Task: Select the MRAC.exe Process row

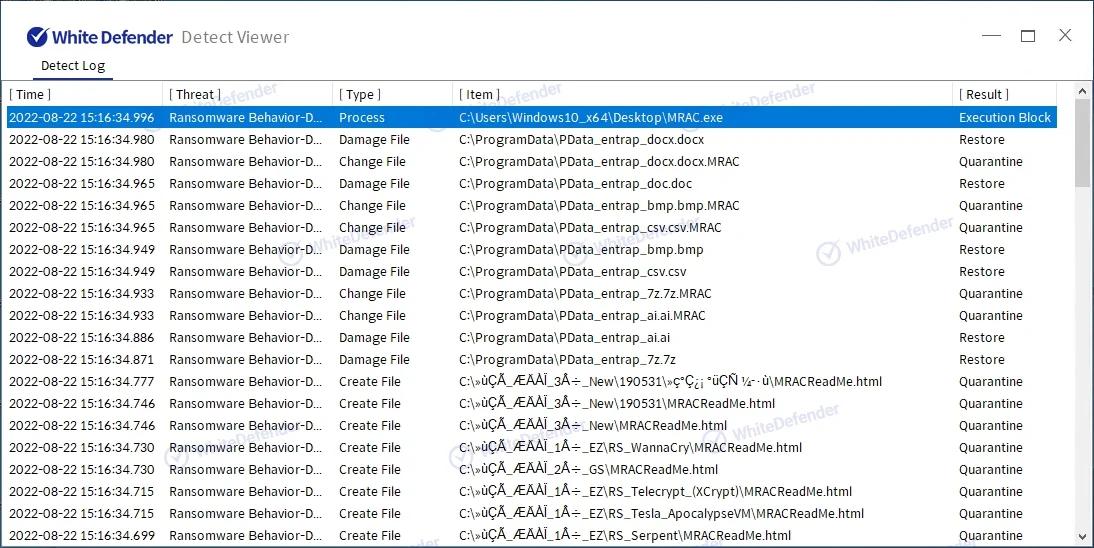Action: (x=590, y=118)
